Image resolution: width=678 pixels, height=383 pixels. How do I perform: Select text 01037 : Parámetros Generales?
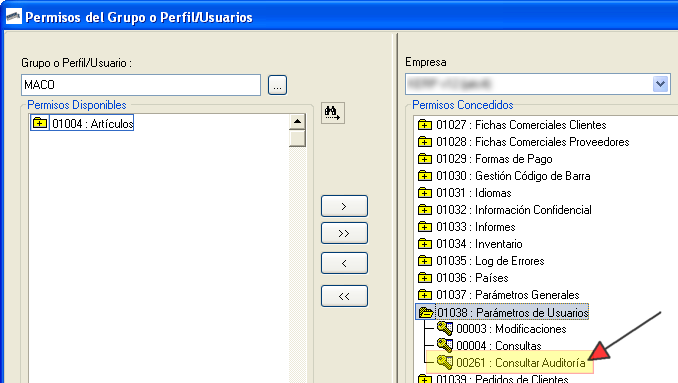click(508, 295)
